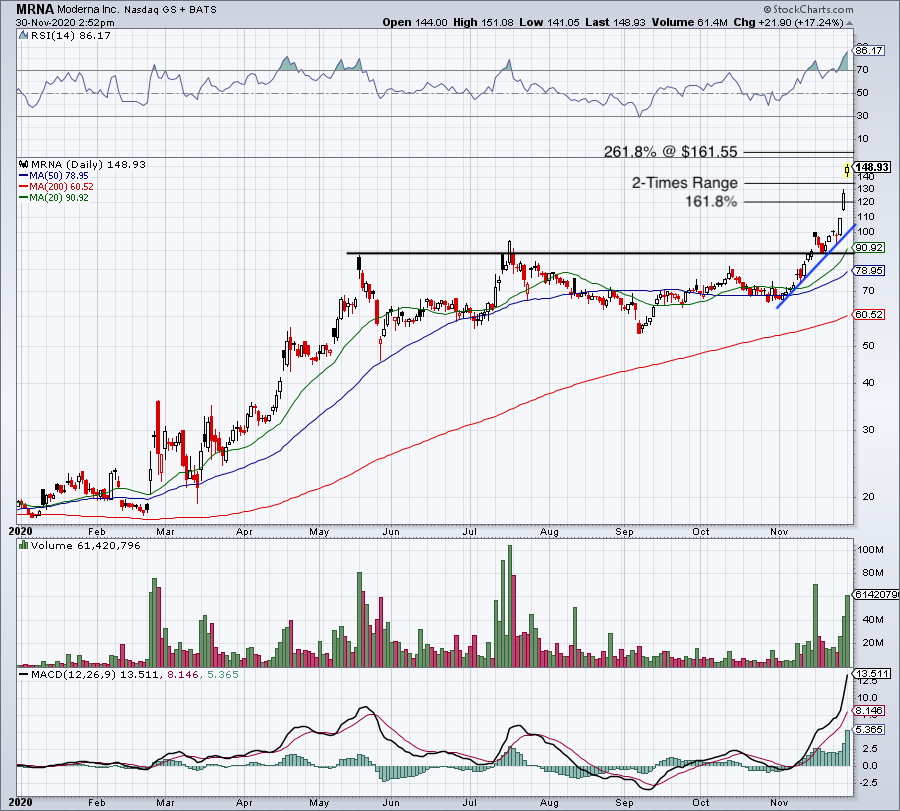
Task: Click the Low 141.05 quote value
Action: [549, 22]
